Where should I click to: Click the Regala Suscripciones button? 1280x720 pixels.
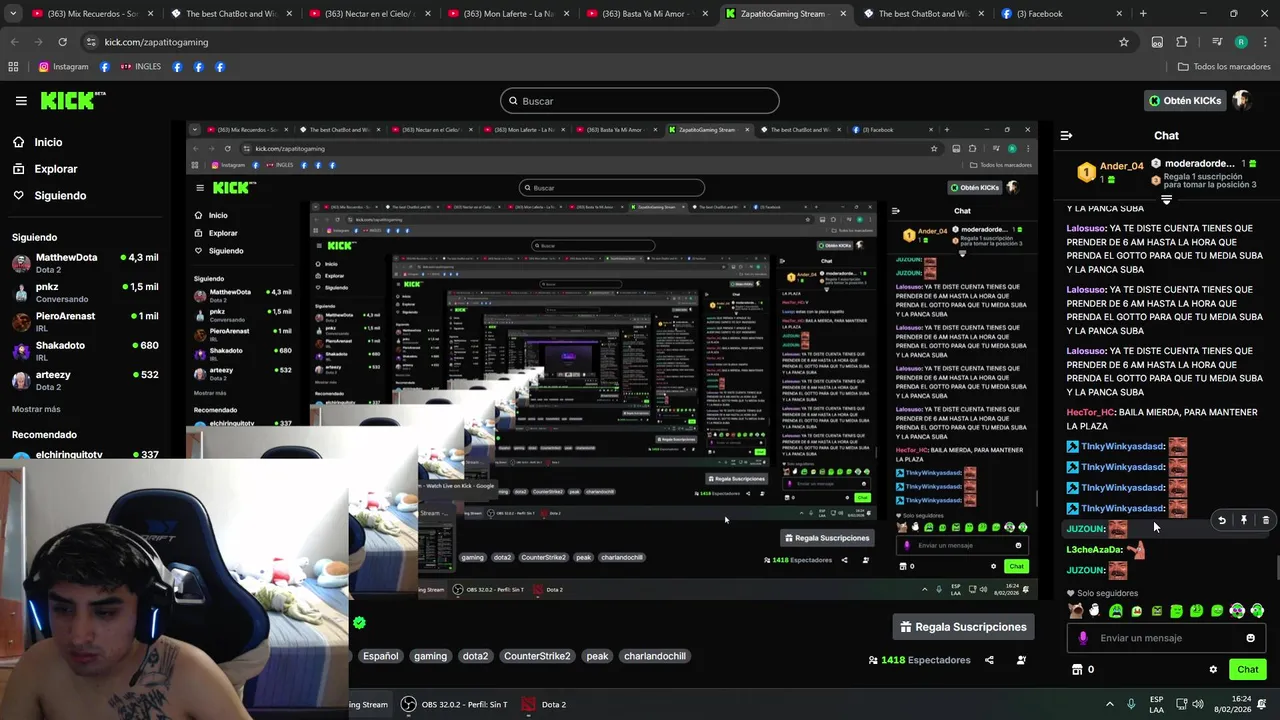coord(963,627)
